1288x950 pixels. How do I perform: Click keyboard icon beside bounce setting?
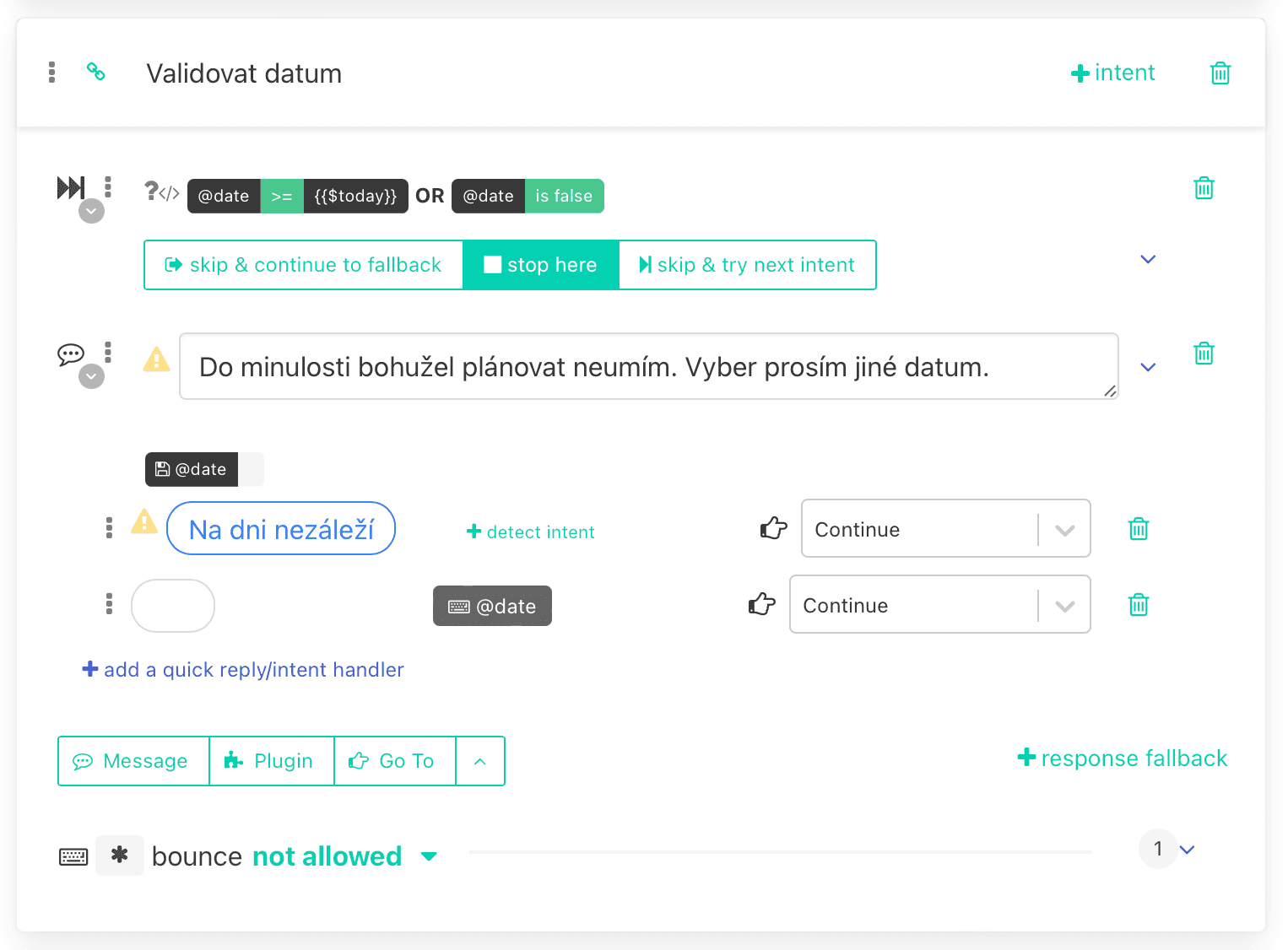click(x=73, y=857)
